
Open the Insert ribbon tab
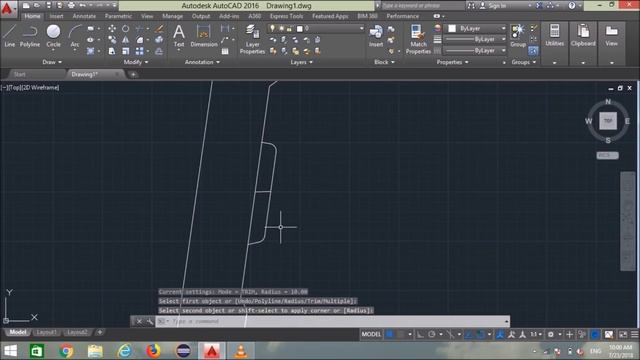coord(56,16)
